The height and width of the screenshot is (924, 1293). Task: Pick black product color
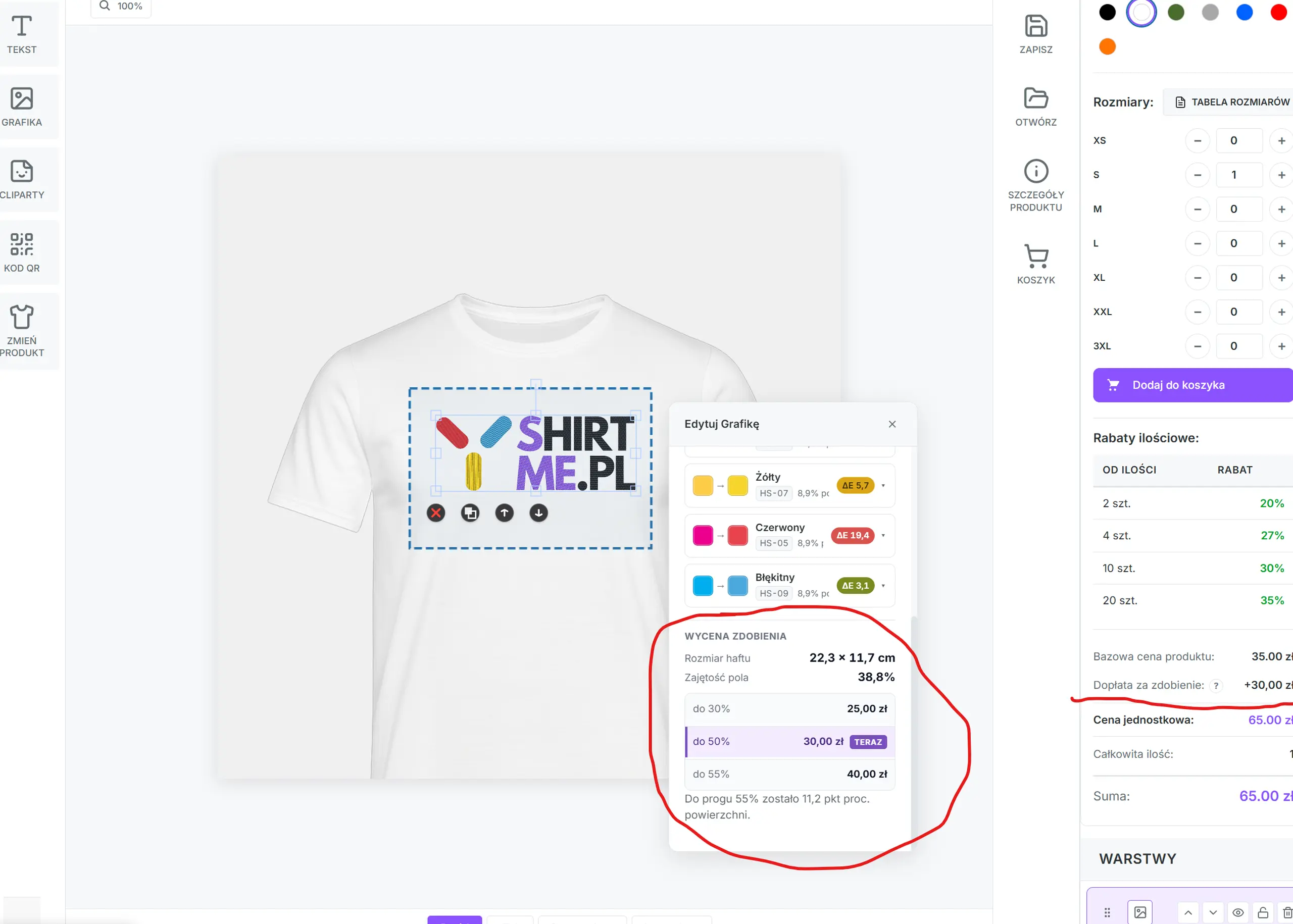click(x=1107, y=12)
